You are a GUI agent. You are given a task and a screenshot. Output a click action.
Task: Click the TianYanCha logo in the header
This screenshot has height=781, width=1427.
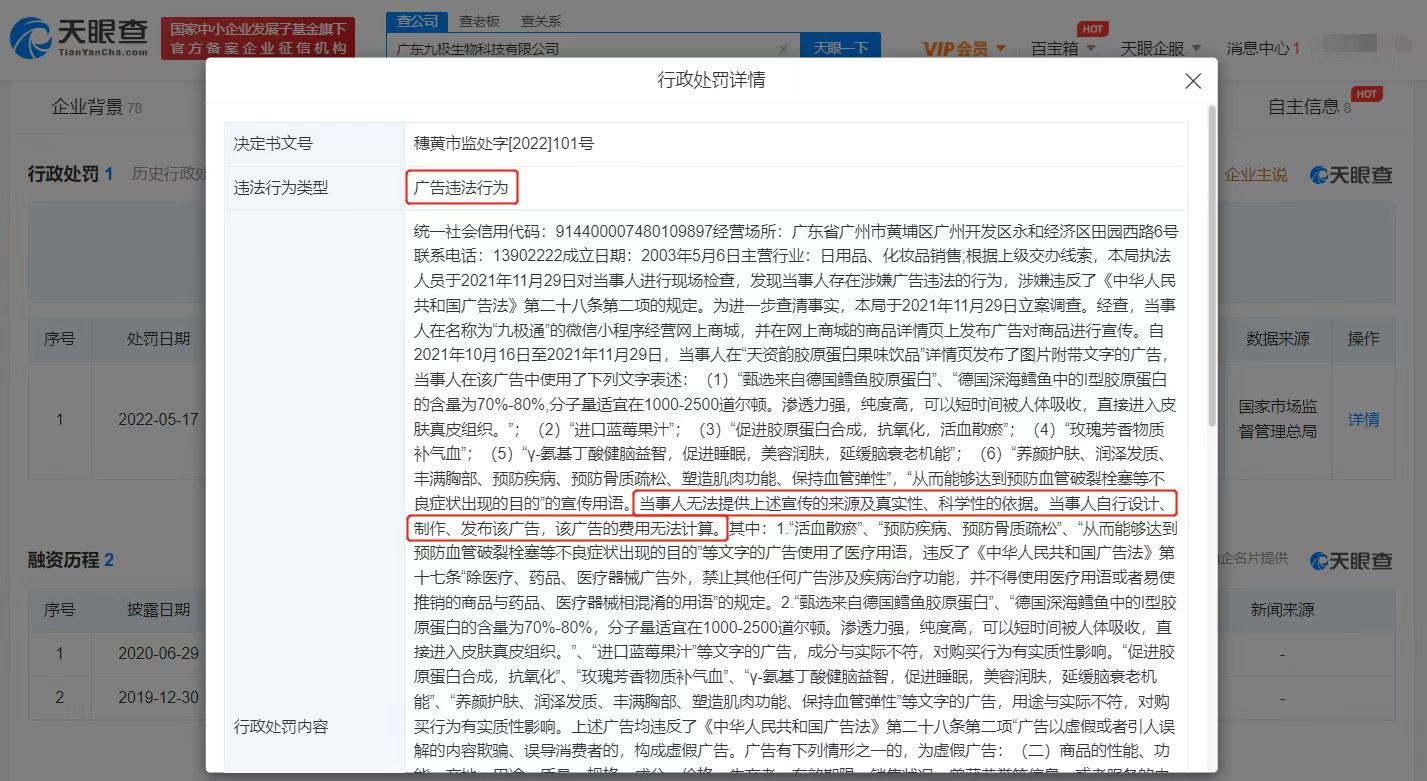coord(78,37)
